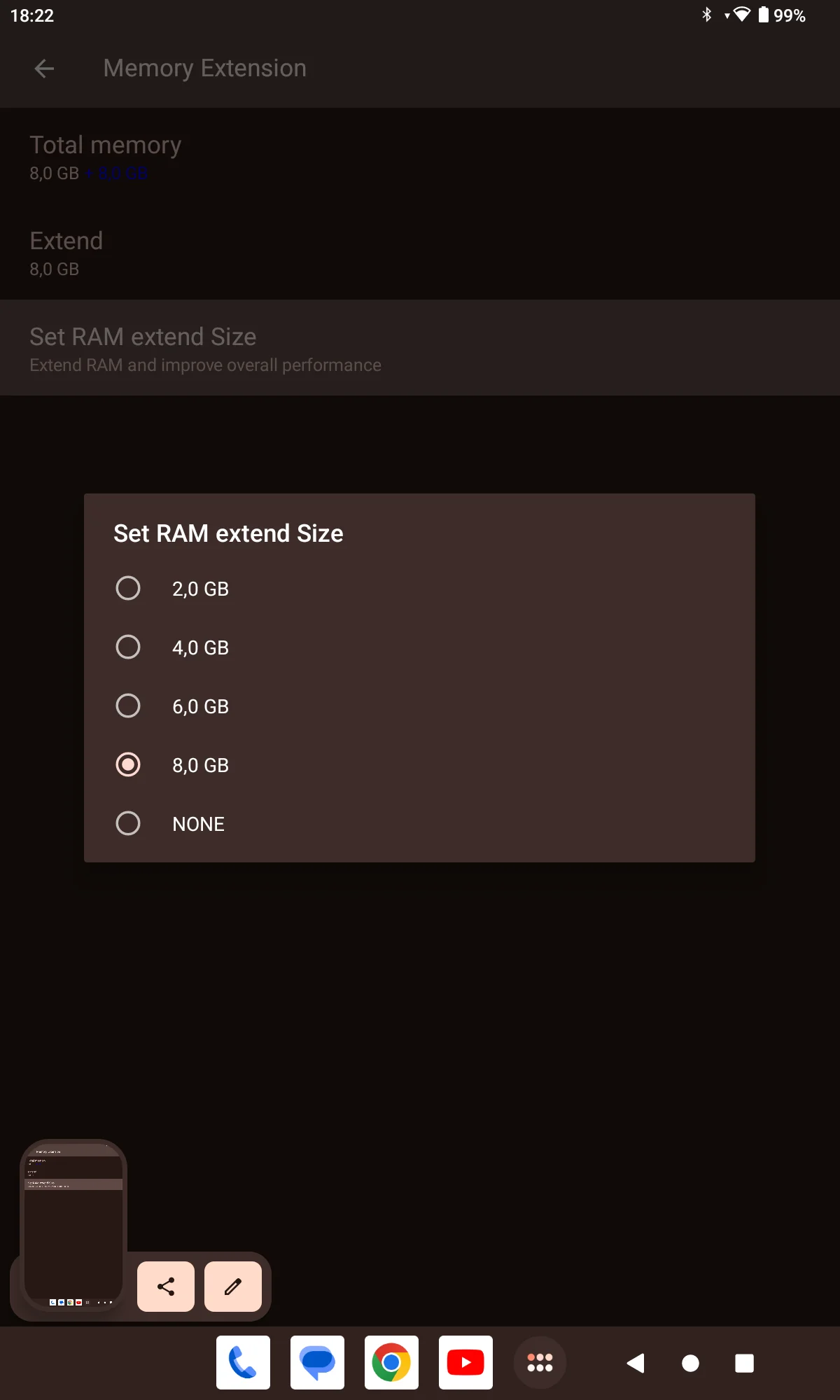
Task: Open the Phone app in taskbar
Action: pos(243,1362)
